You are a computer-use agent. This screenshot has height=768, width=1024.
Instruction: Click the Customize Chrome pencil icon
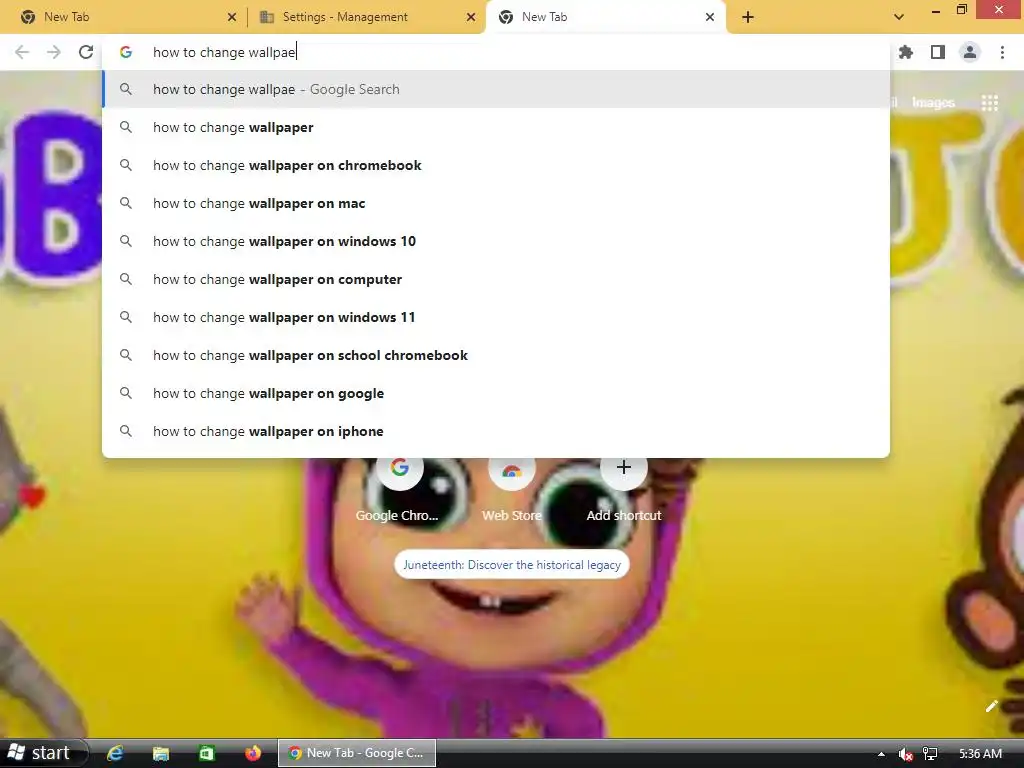[x=991, y=706]
